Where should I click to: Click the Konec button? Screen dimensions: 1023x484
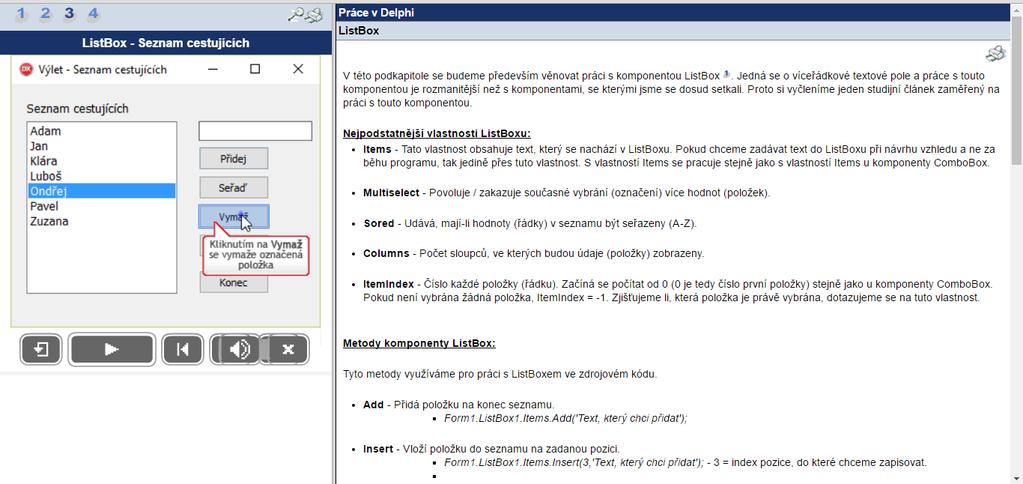pyautogui.click(x=233, y=283)
